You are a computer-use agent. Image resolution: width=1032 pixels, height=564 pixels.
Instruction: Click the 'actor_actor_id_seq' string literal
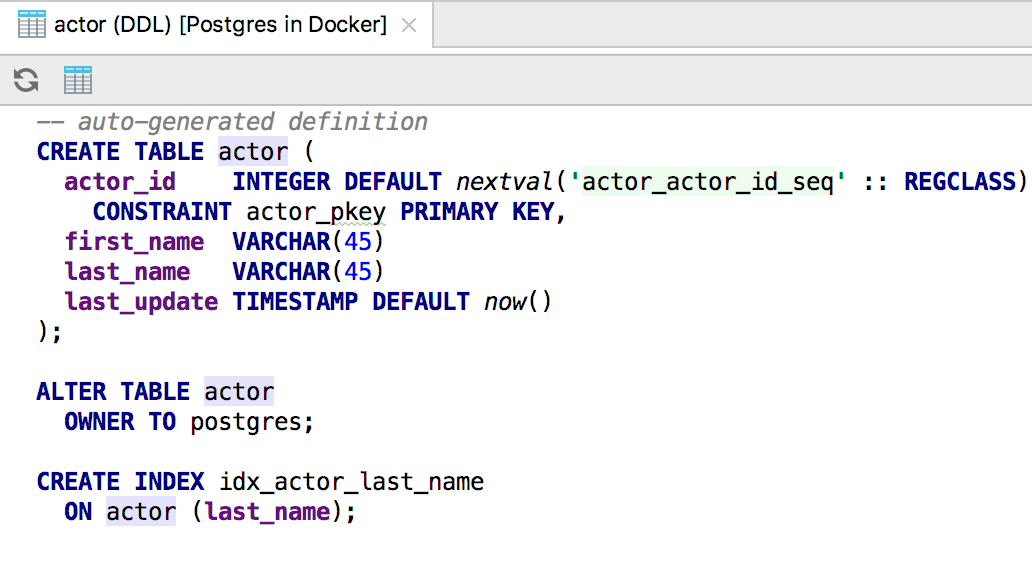(708, 182)
